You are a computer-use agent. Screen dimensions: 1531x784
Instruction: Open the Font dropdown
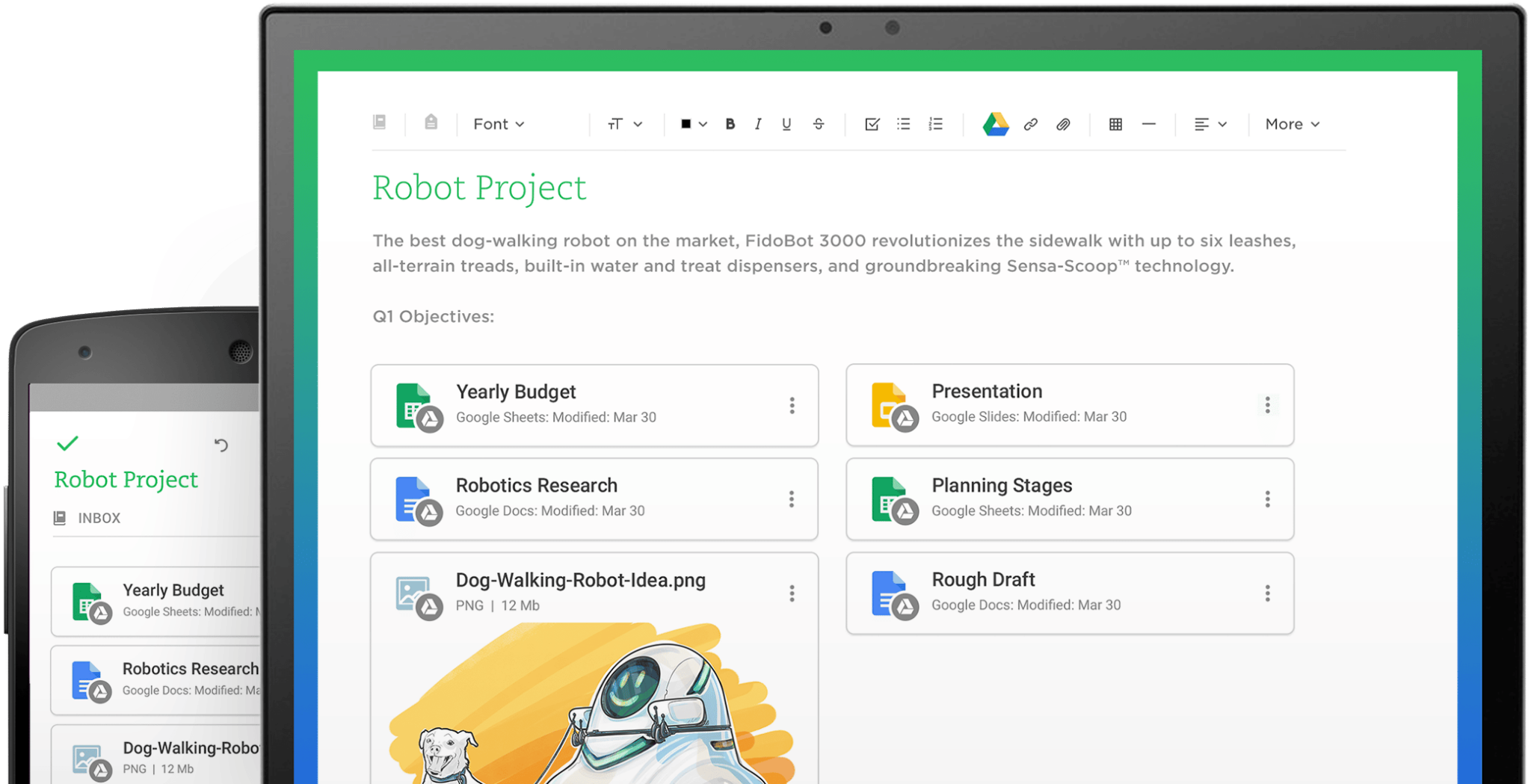[x=497, y=124]
